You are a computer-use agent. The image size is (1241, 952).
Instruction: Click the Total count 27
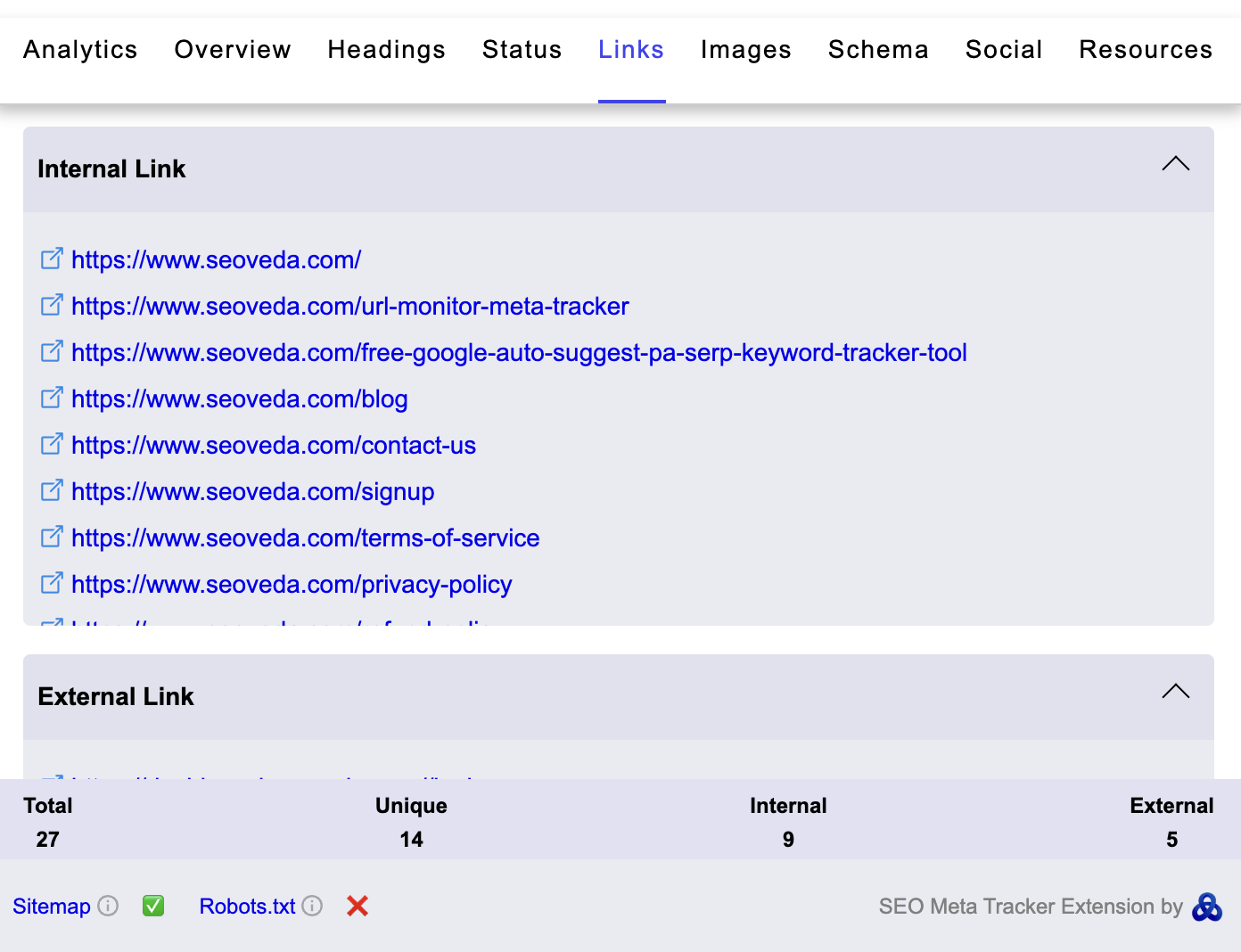[x=48, y=840]
